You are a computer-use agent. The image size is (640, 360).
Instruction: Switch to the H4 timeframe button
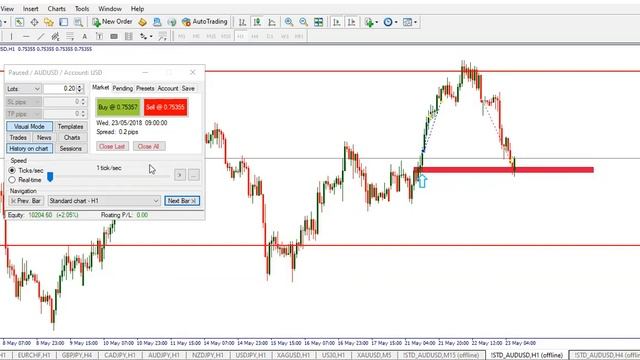pos(255,36)
